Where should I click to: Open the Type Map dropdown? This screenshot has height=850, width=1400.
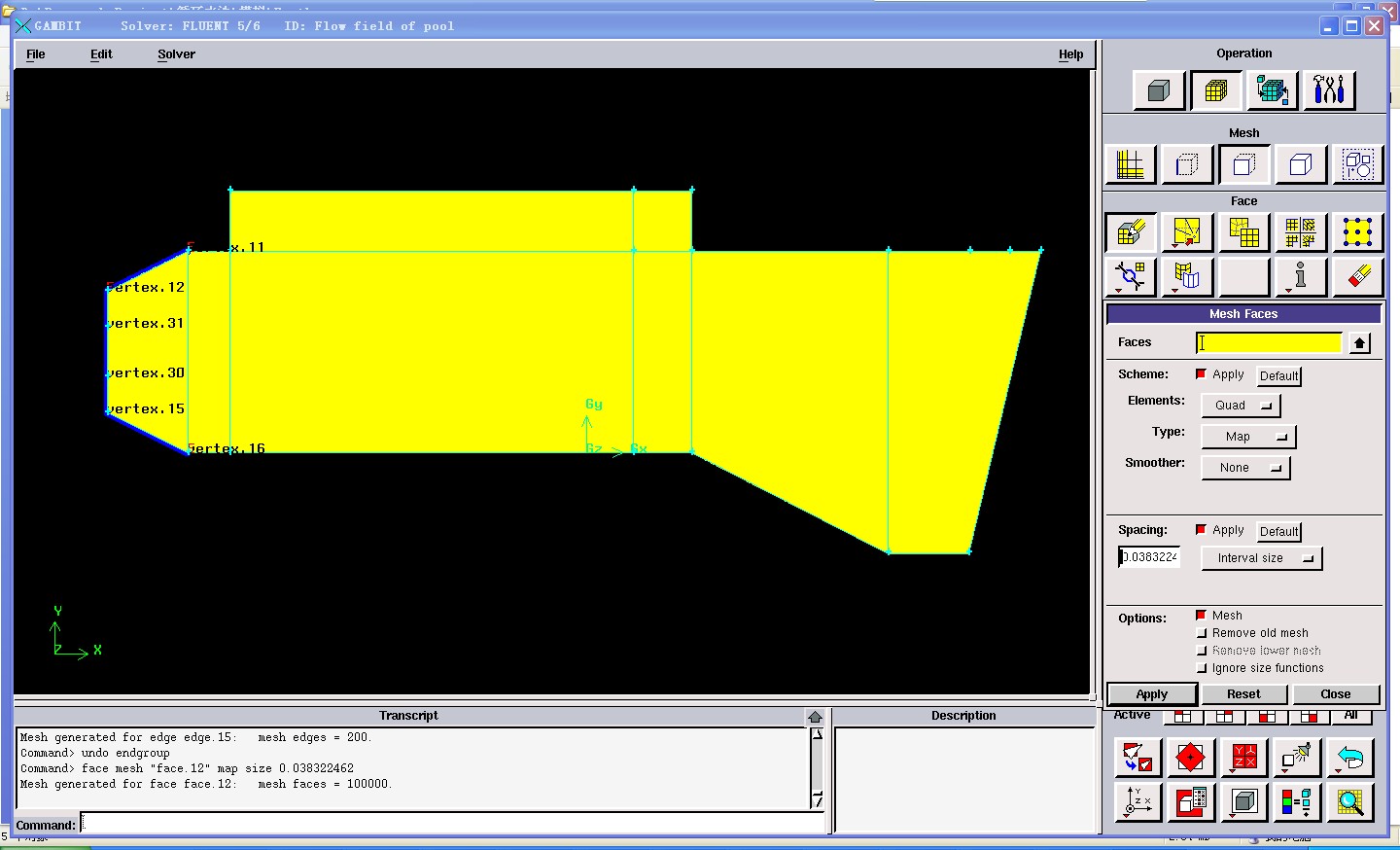point(1248,437)
